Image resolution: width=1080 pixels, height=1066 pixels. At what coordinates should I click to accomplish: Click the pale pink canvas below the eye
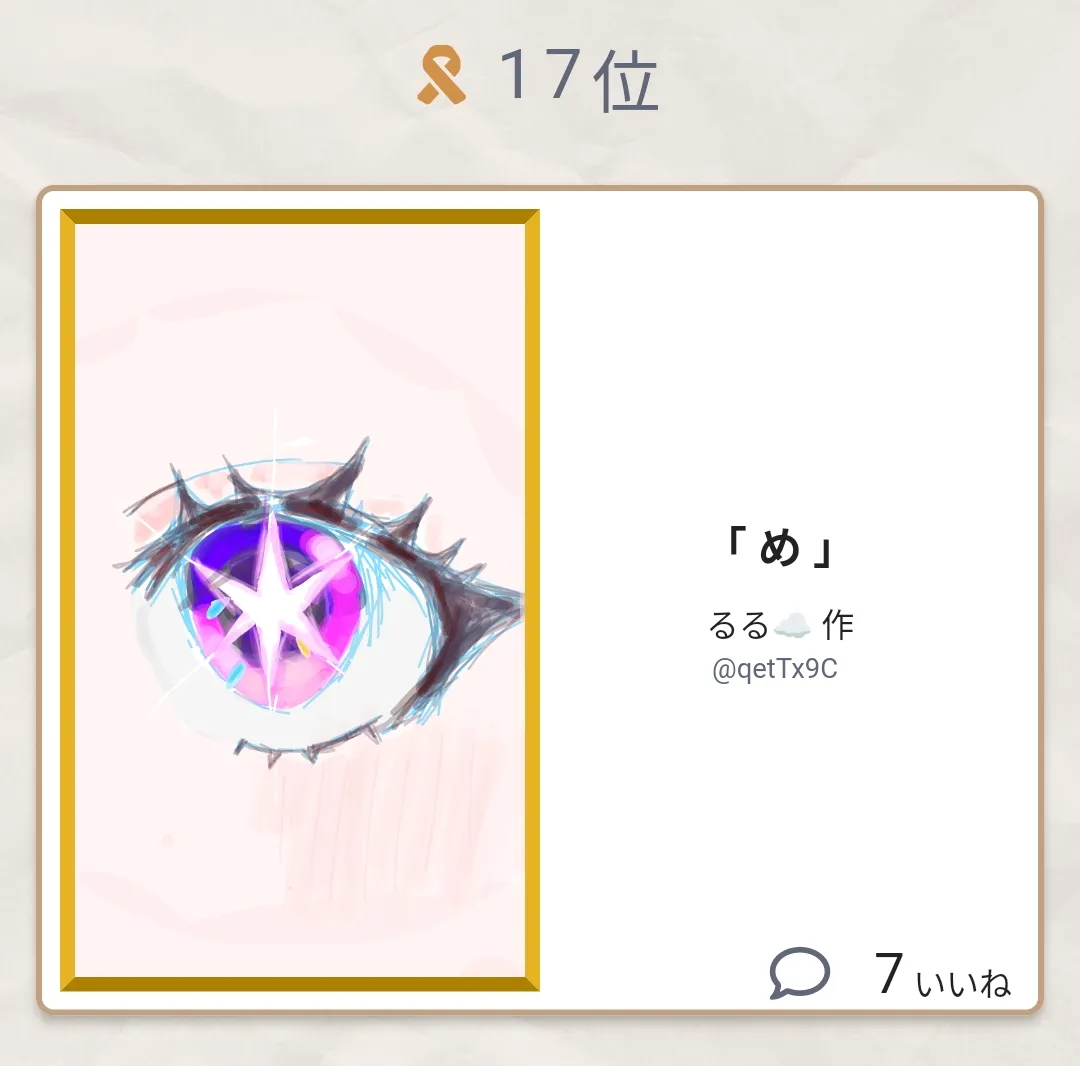[300, 868]
